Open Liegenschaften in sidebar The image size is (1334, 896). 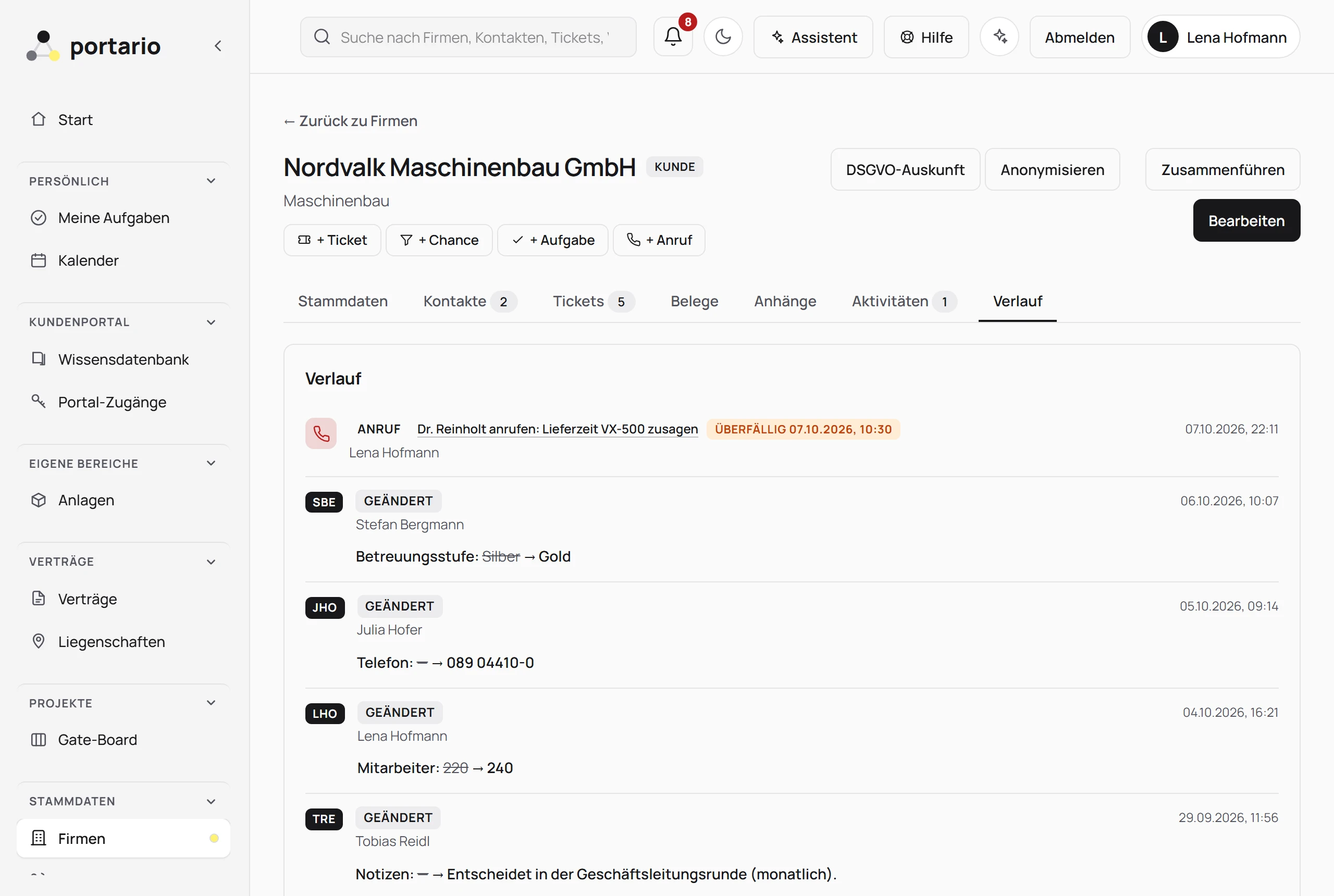point(123,642)
